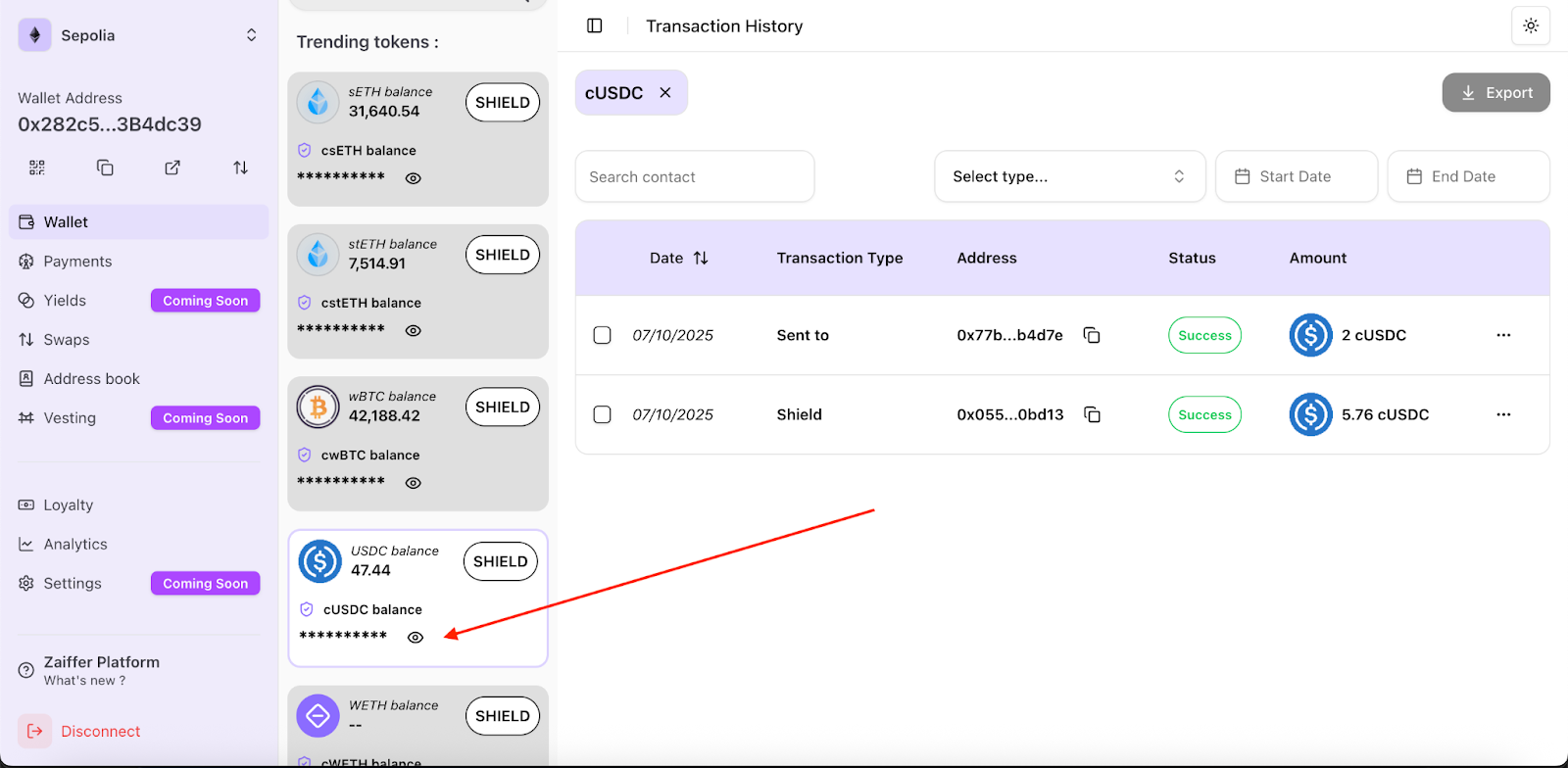Open the Start Date picker
This screenshot has height=768, width=1568.
tap(1297, 176)
